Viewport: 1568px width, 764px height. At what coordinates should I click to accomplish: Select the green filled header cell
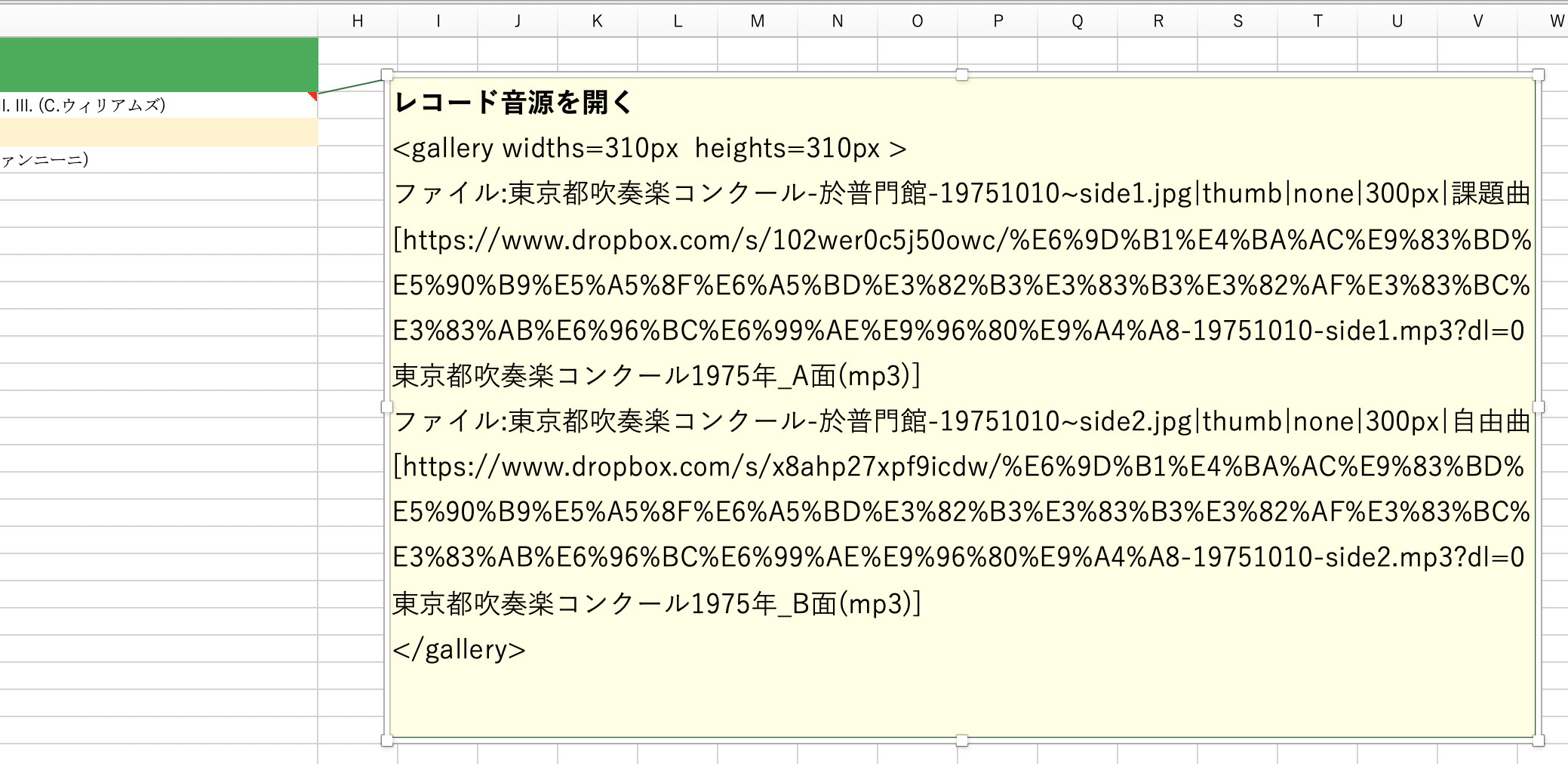pos(158,65)
